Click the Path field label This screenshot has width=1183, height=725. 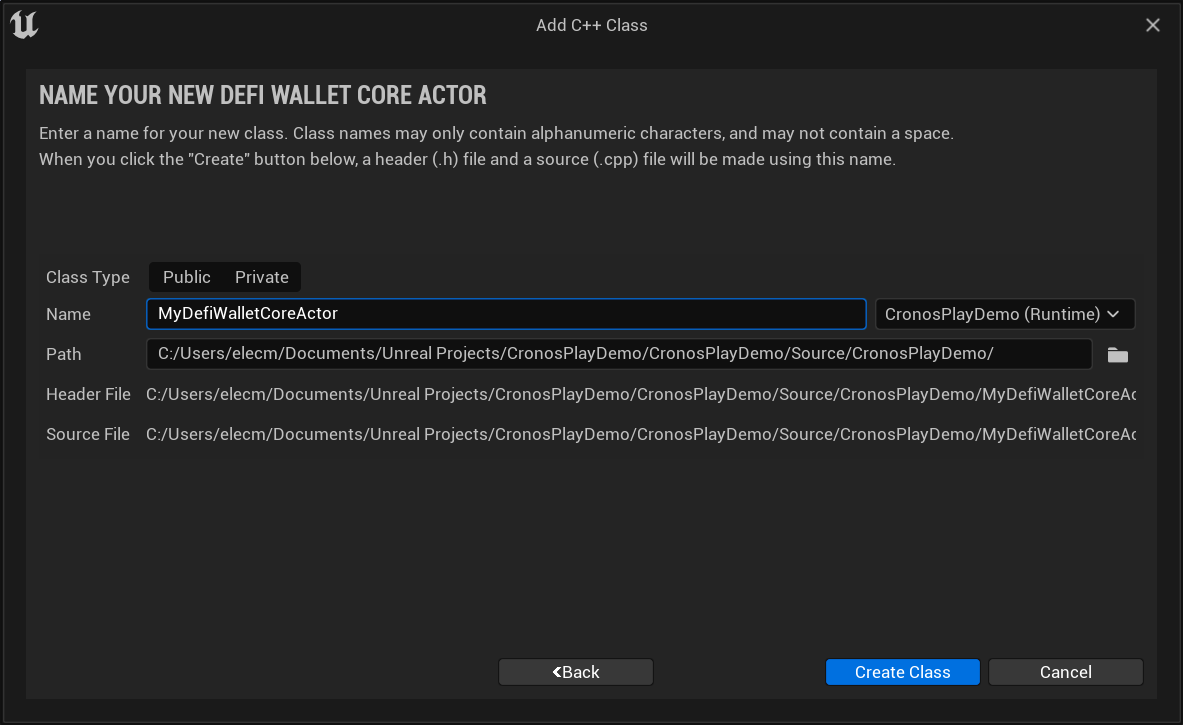(x=64, y=354)
